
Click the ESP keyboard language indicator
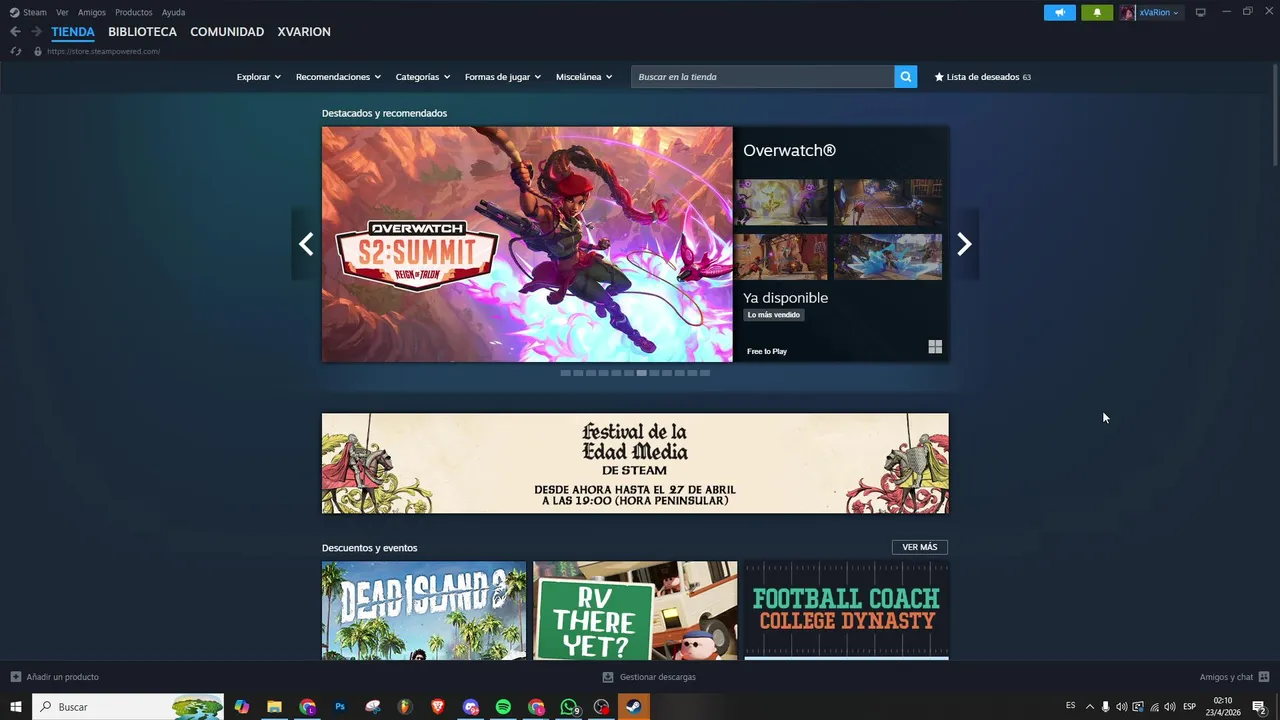pos(1189,707)
